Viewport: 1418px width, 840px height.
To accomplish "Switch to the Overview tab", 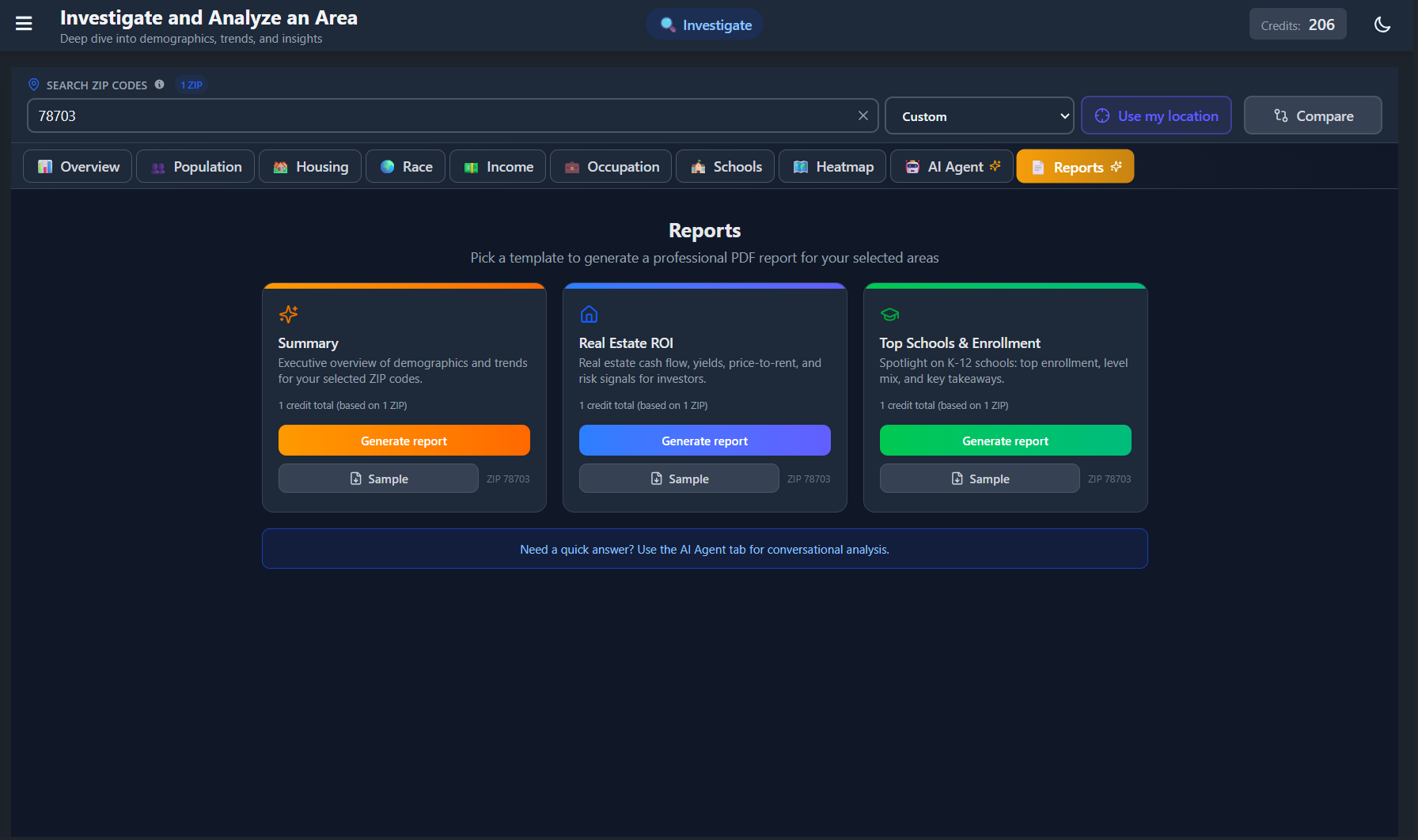I will pos(78,167).
